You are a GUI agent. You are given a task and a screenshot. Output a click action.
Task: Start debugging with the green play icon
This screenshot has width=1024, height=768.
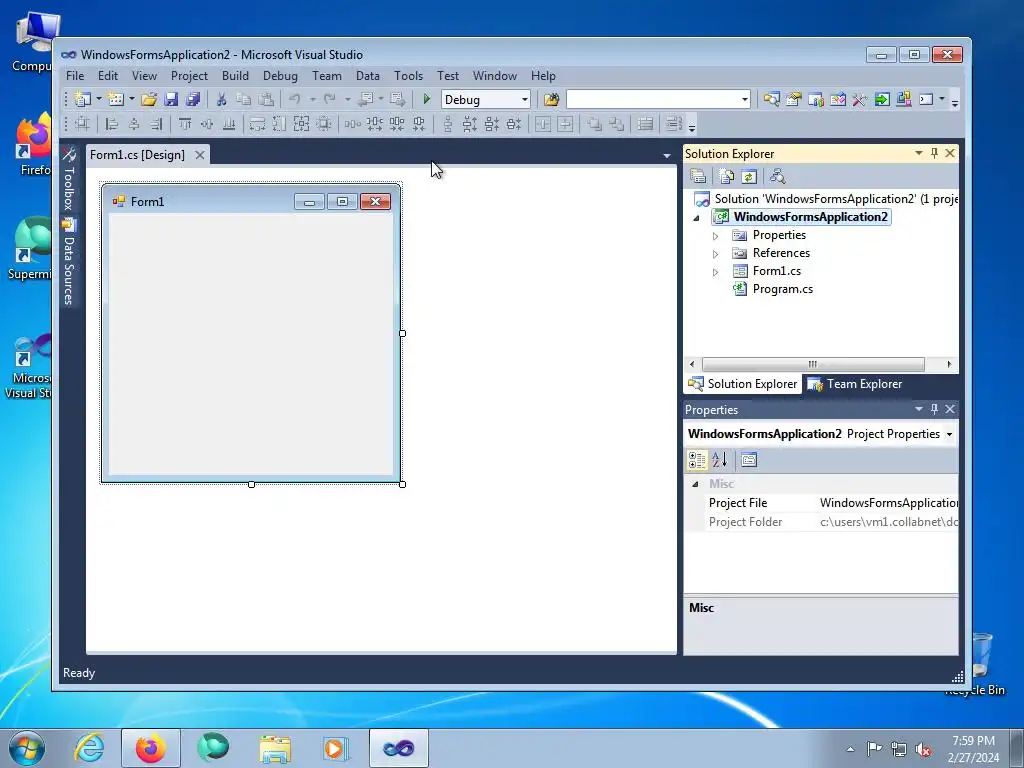[x=426, y=99]
